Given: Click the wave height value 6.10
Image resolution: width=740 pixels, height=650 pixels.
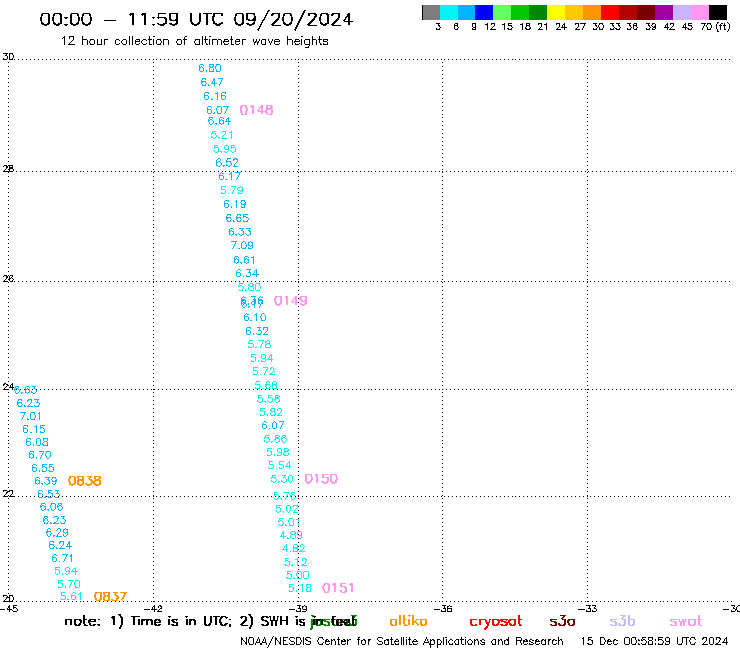Looking at the screenshot, I should pos(255,317).
